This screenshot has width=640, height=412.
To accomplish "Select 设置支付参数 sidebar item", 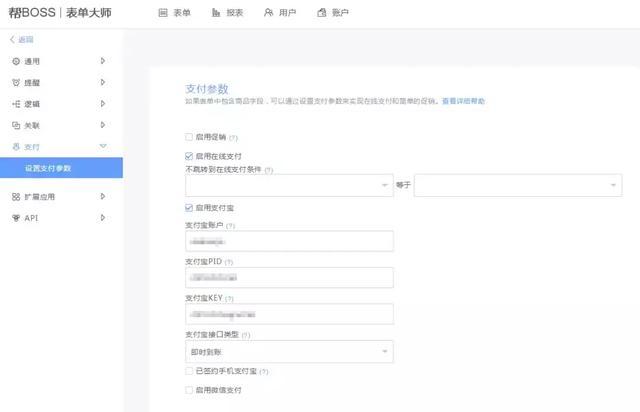I will (x=61, y=168).
